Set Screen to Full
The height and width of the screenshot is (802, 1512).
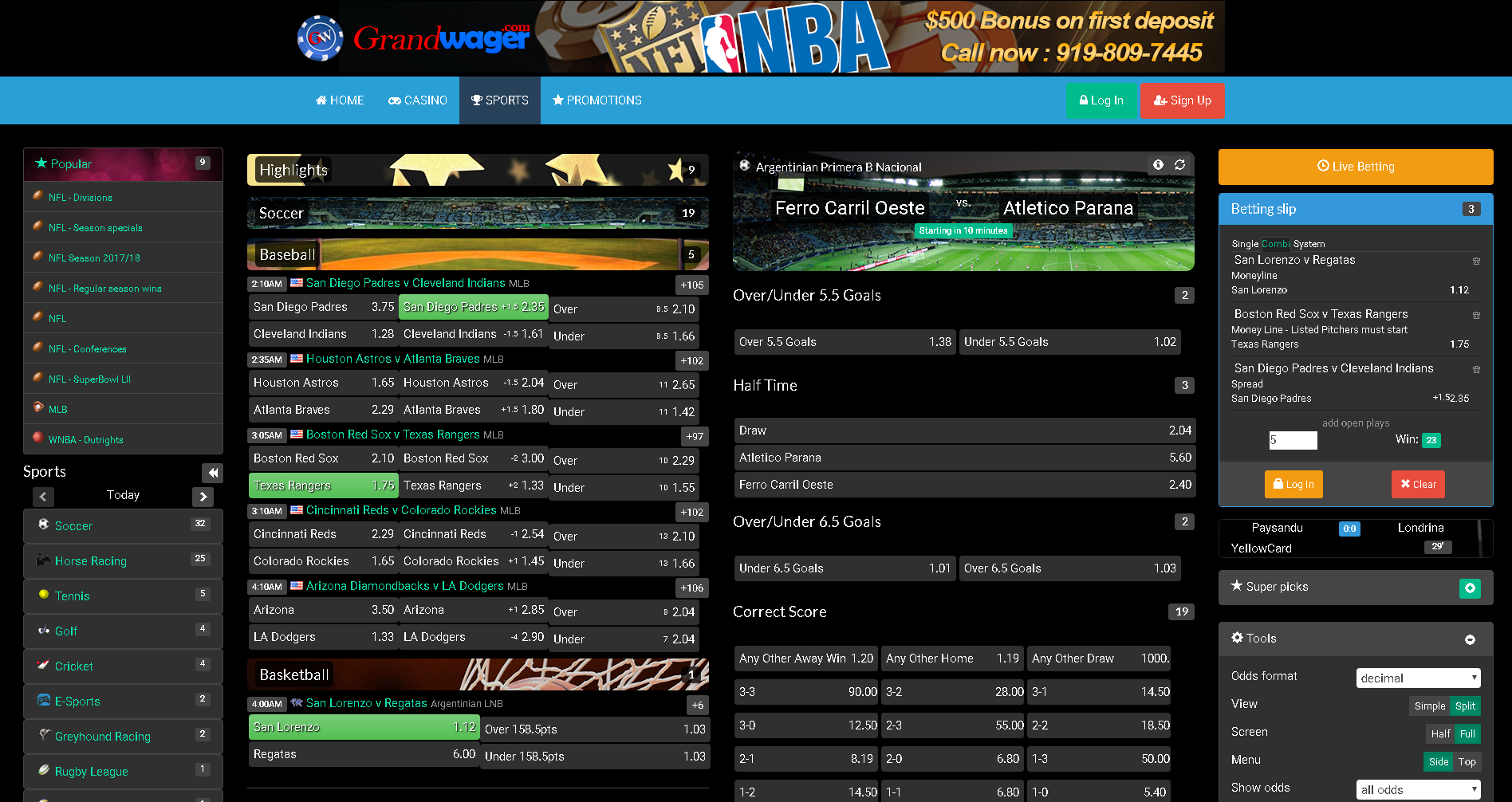pos(1467,733)
